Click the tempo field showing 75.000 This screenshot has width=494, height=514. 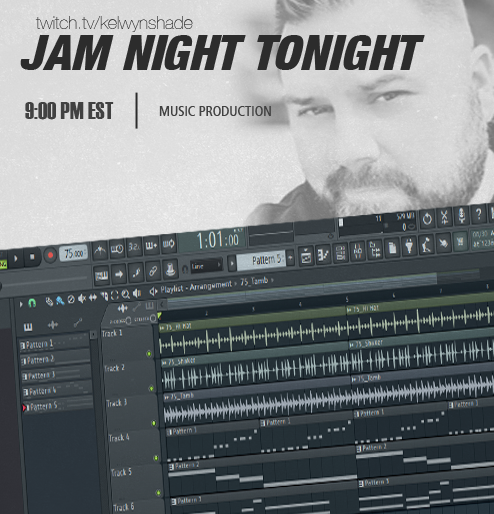pyautogui.click(x=74, y=253)
